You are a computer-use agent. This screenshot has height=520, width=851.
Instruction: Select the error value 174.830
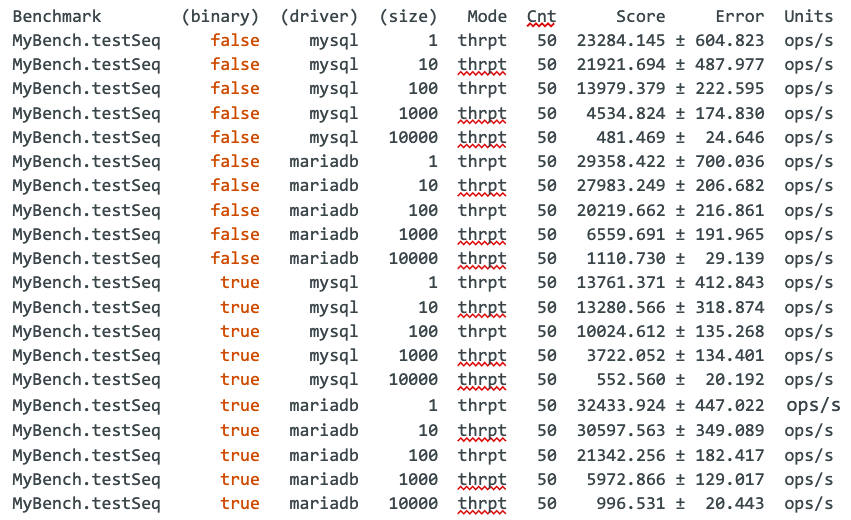pyautogui.click(x=729, y=113)
